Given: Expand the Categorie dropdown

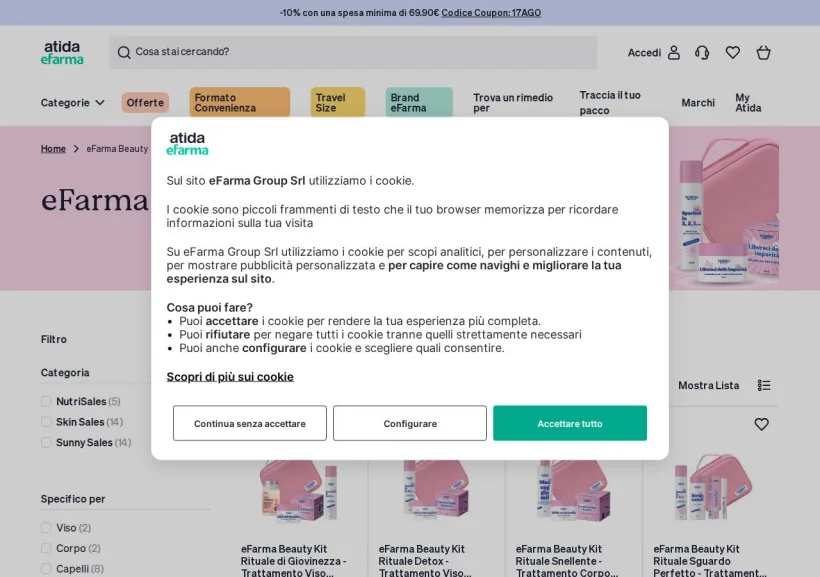Looking at the screenshot, I should [73, 103].
